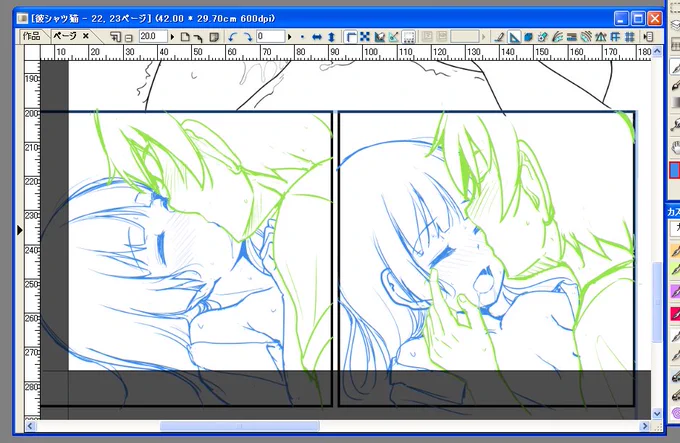Click the side panel toggle icon

point(649,37)
